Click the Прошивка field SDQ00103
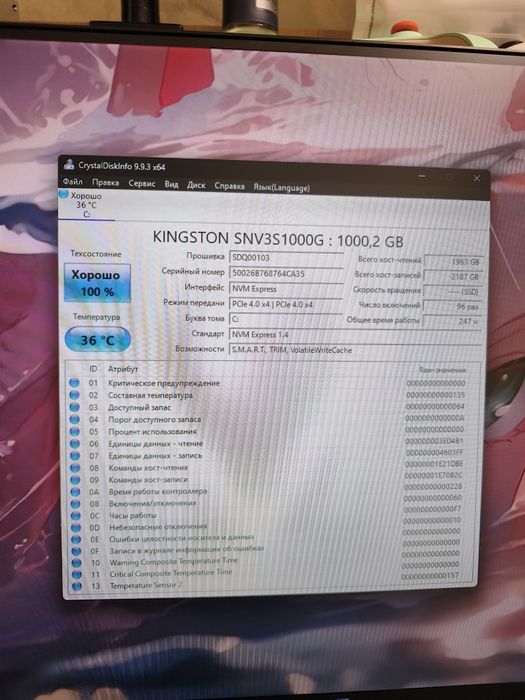This screenshot has width=525, height=700. coord(286,258)
